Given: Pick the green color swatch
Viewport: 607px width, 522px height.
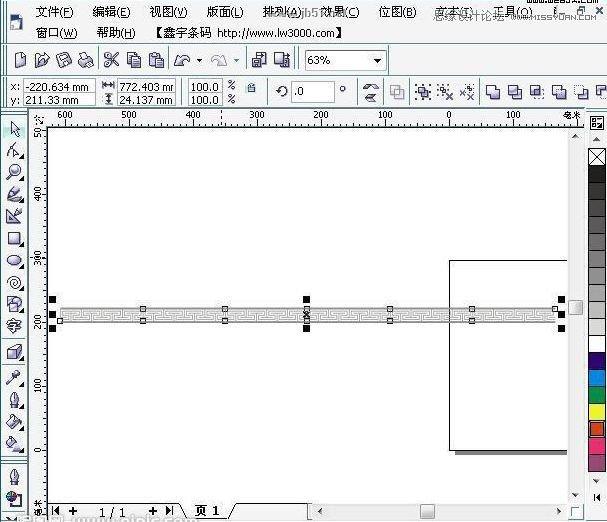Looking at the screenshot, I should (597, 395).
